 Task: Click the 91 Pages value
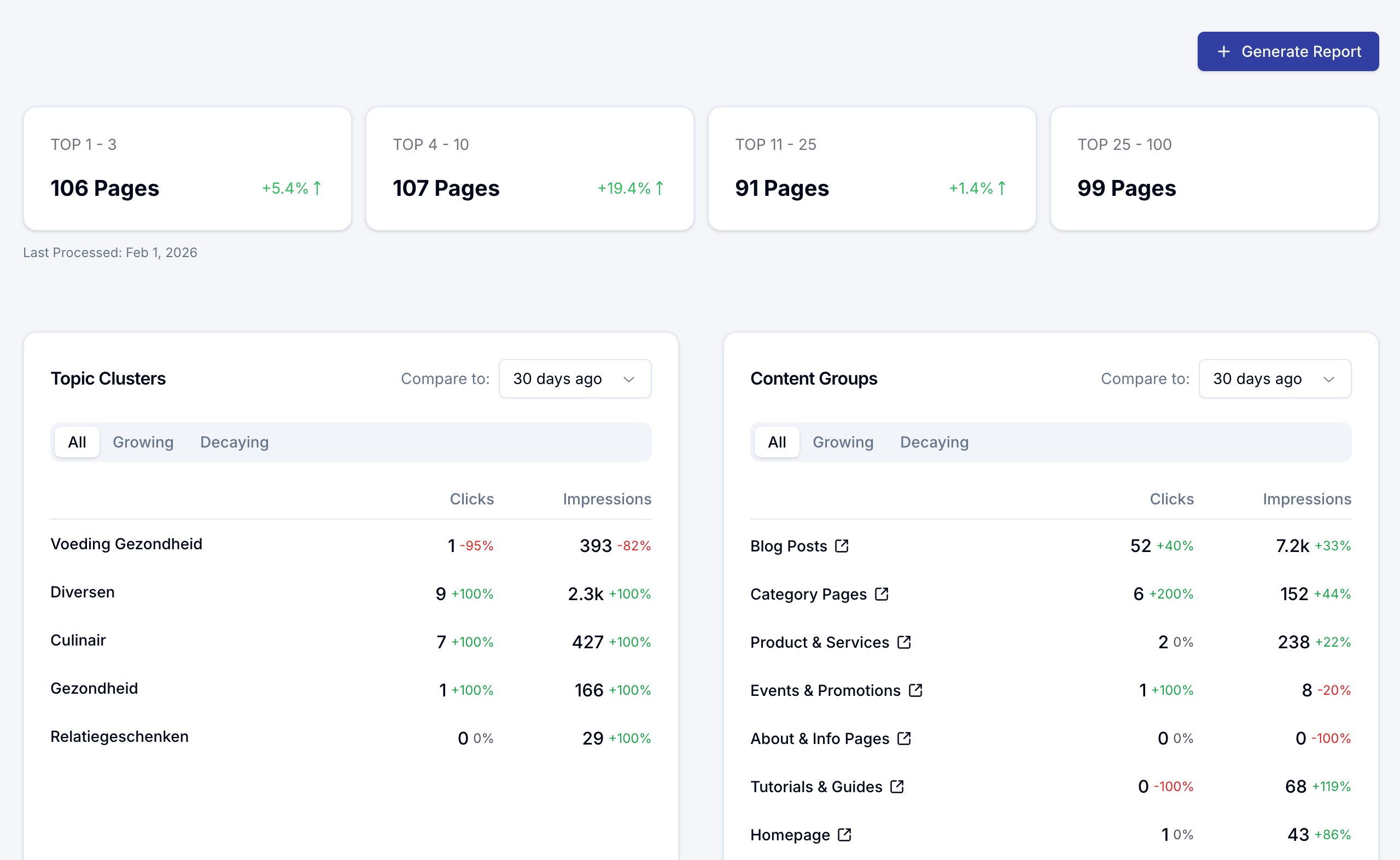pos(781,188)
